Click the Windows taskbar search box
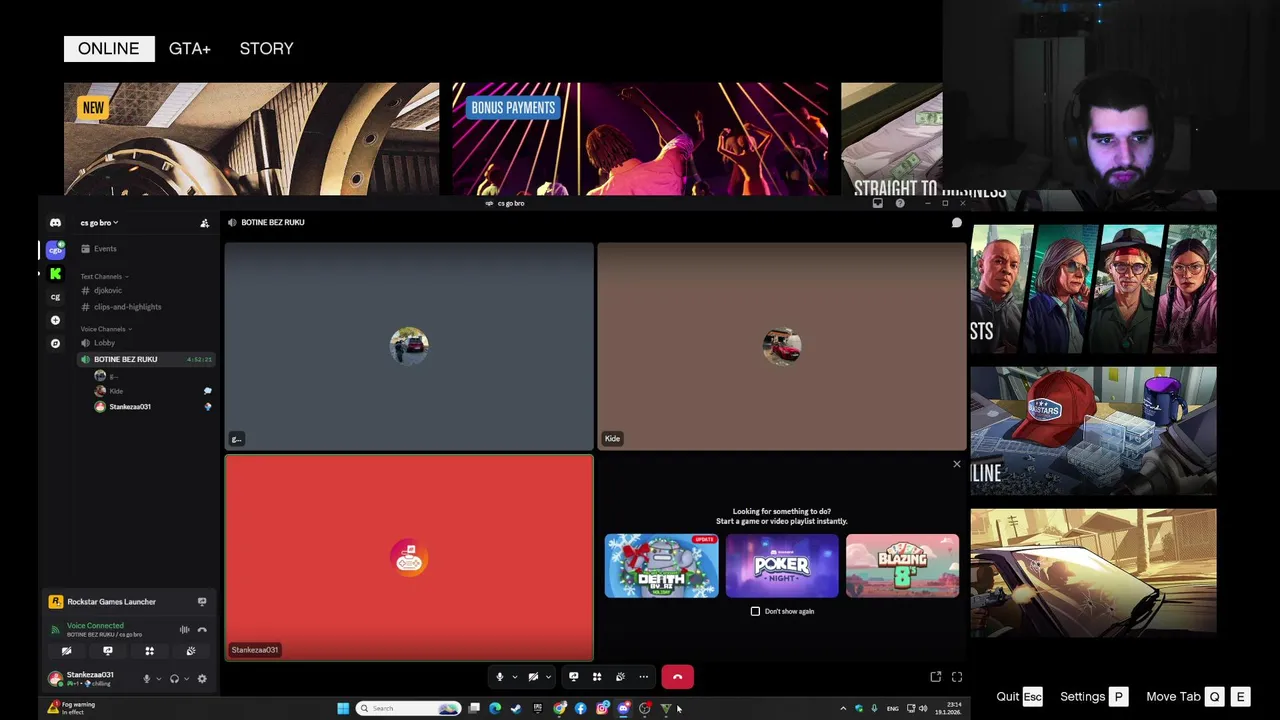This screenshot has width=1280, height=720. tap(409, 708)
